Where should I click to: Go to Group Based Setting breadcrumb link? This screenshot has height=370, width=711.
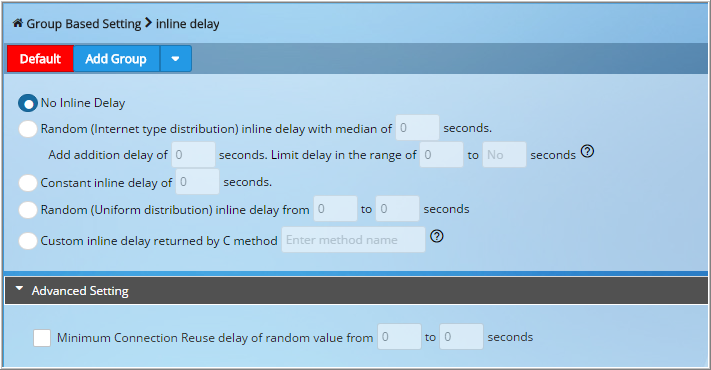(x=84, y=24)
